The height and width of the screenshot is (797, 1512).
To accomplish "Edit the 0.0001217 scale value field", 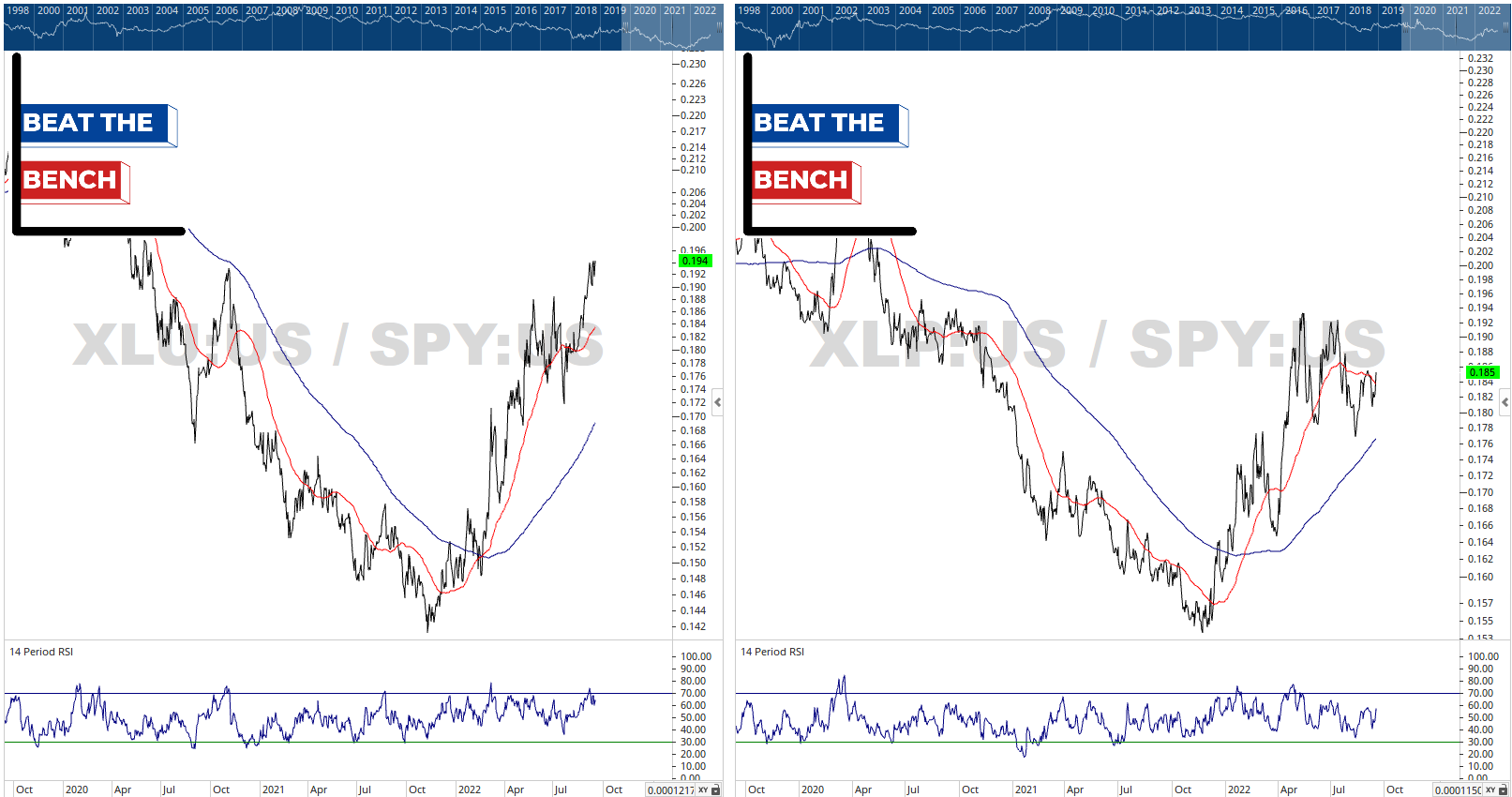I will click(x=670, y=790).
